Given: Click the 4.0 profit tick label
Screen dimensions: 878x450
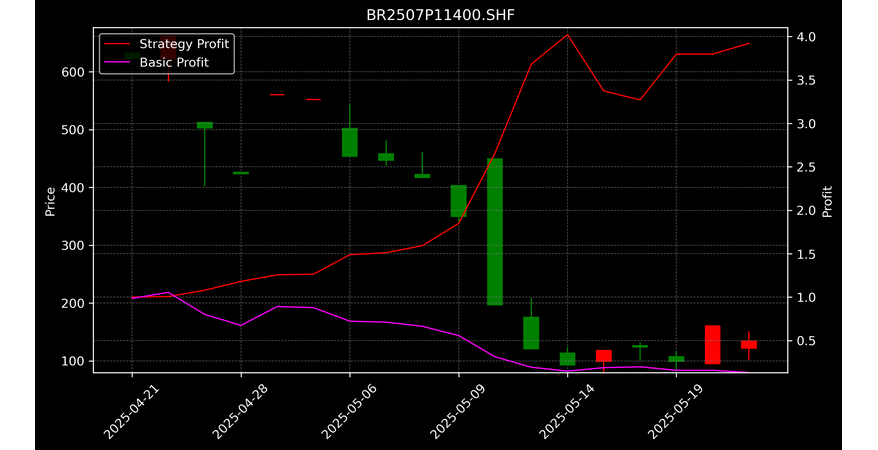Looking at the screenshot, I should 806,37.
